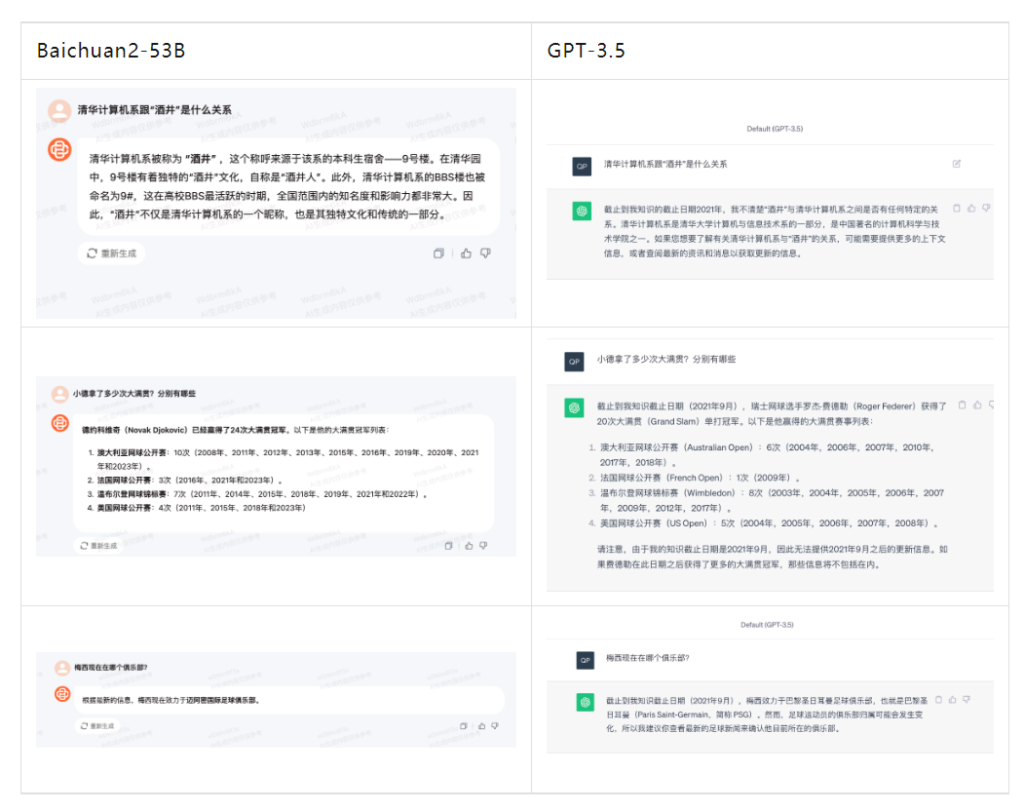1024x811 pixels.
Task: Click the ChatGPT logo beside the 酒井 answer
Action: tap(582, 211)
